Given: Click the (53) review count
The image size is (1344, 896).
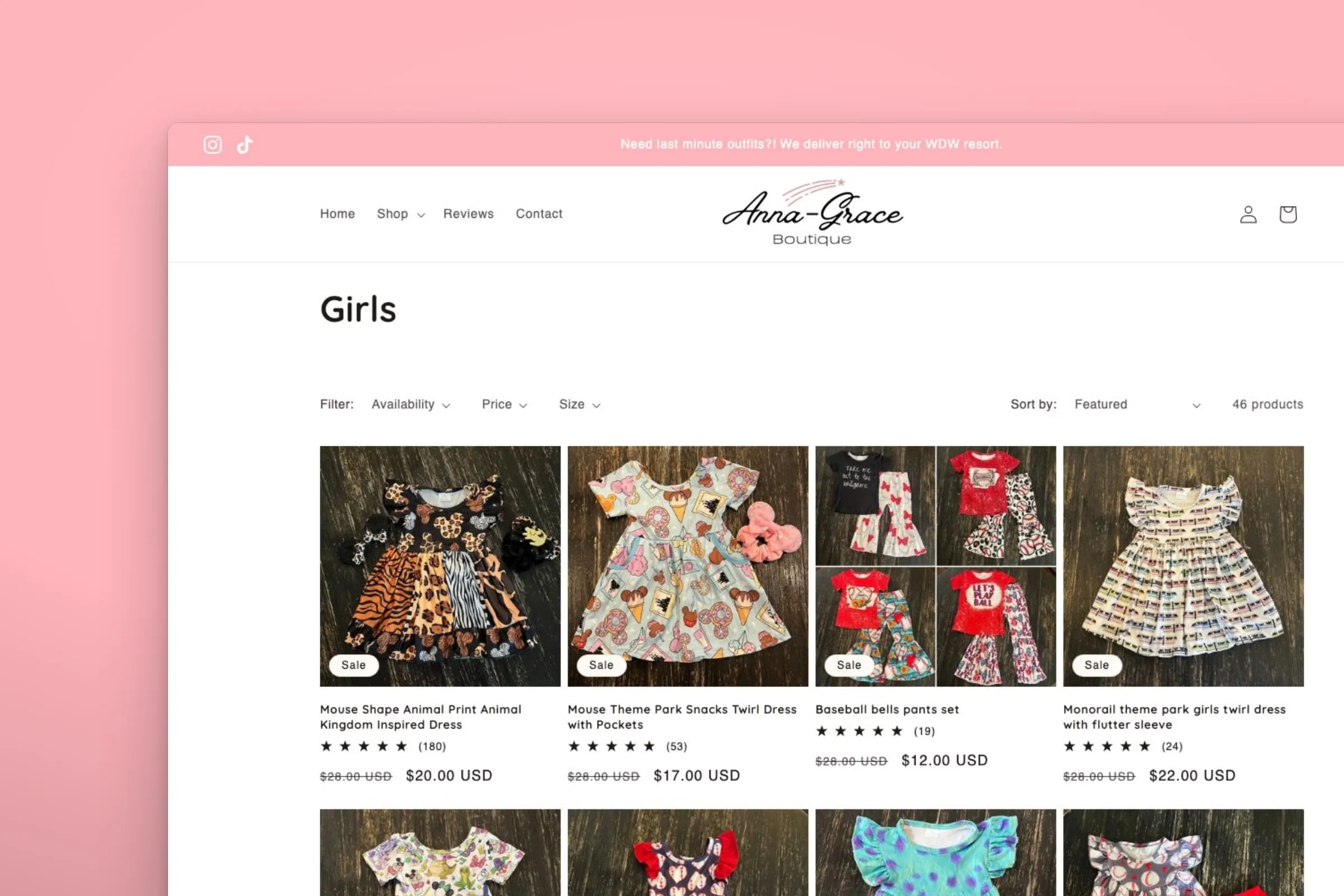Looking at the screenshot, I should (676, 746).
